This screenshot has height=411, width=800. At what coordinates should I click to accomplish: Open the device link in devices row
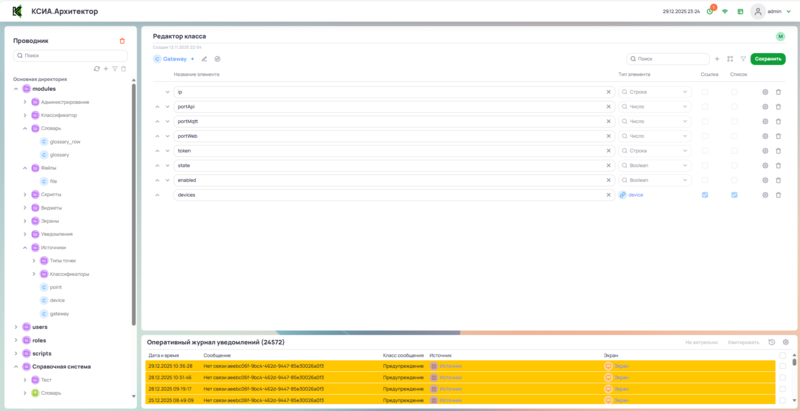click(635, 195)
